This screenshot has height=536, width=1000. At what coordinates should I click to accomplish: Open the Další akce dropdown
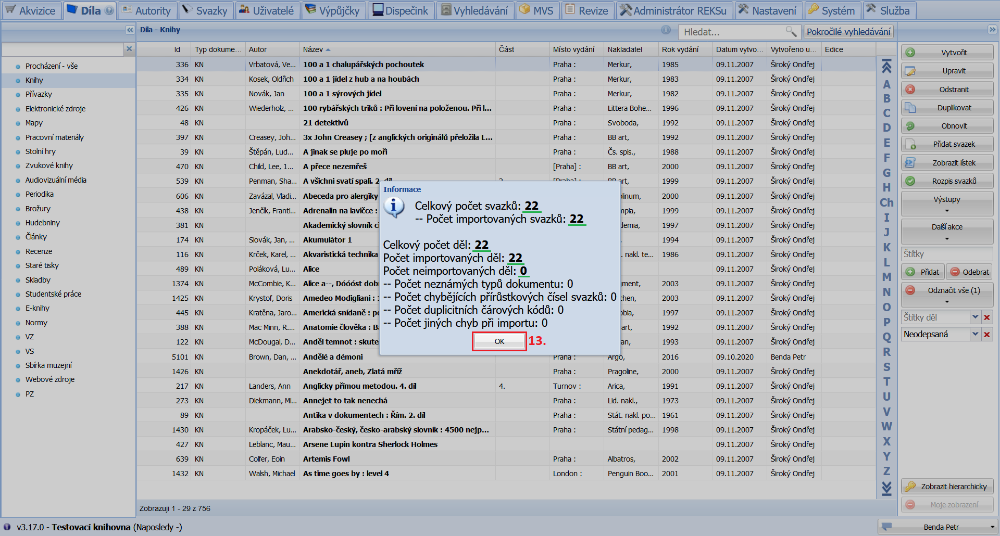(x=947, y=232)
